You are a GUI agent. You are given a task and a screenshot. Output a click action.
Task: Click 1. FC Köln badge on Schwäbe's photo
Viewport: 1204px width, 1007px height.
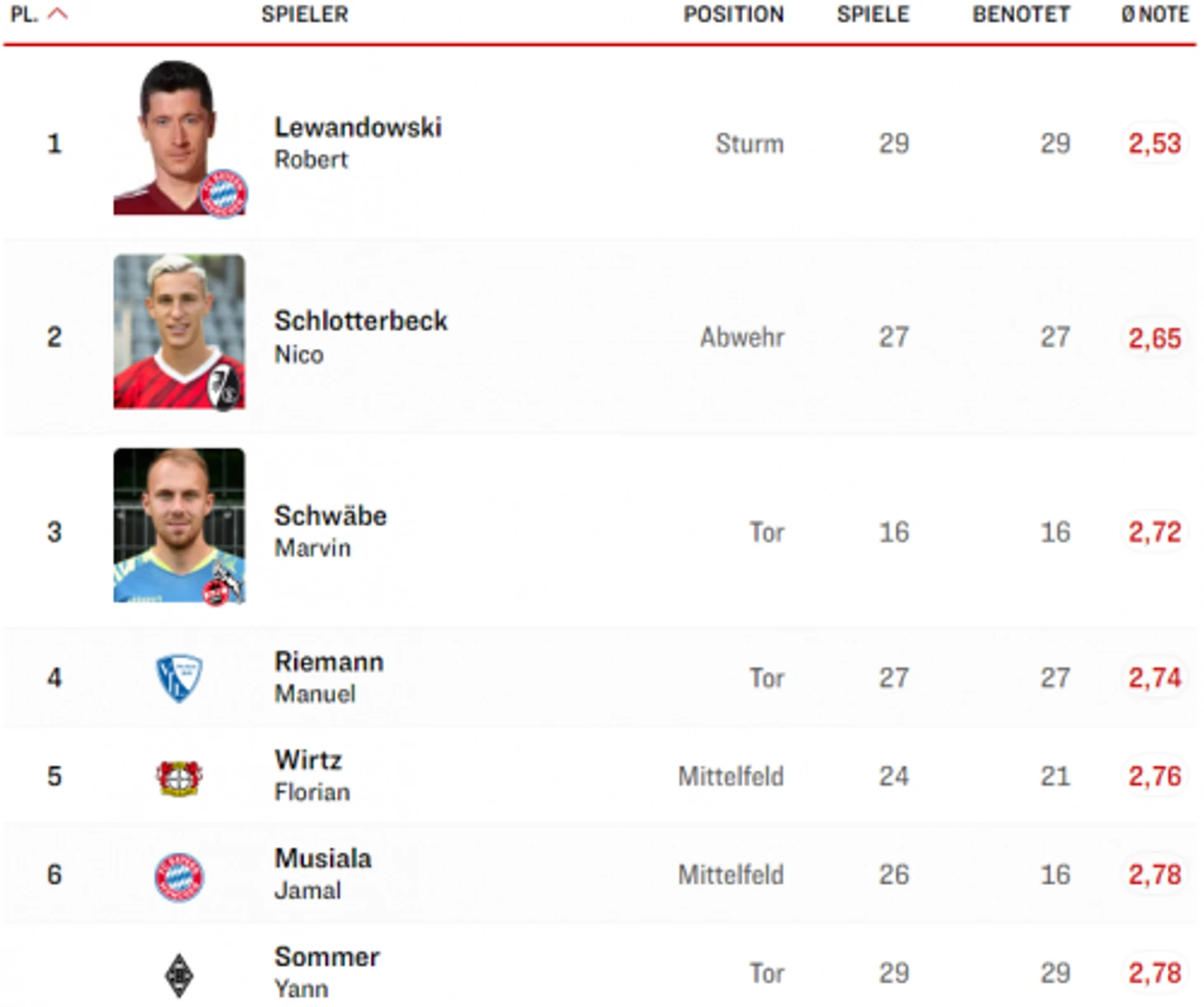[x=224, y=584]
